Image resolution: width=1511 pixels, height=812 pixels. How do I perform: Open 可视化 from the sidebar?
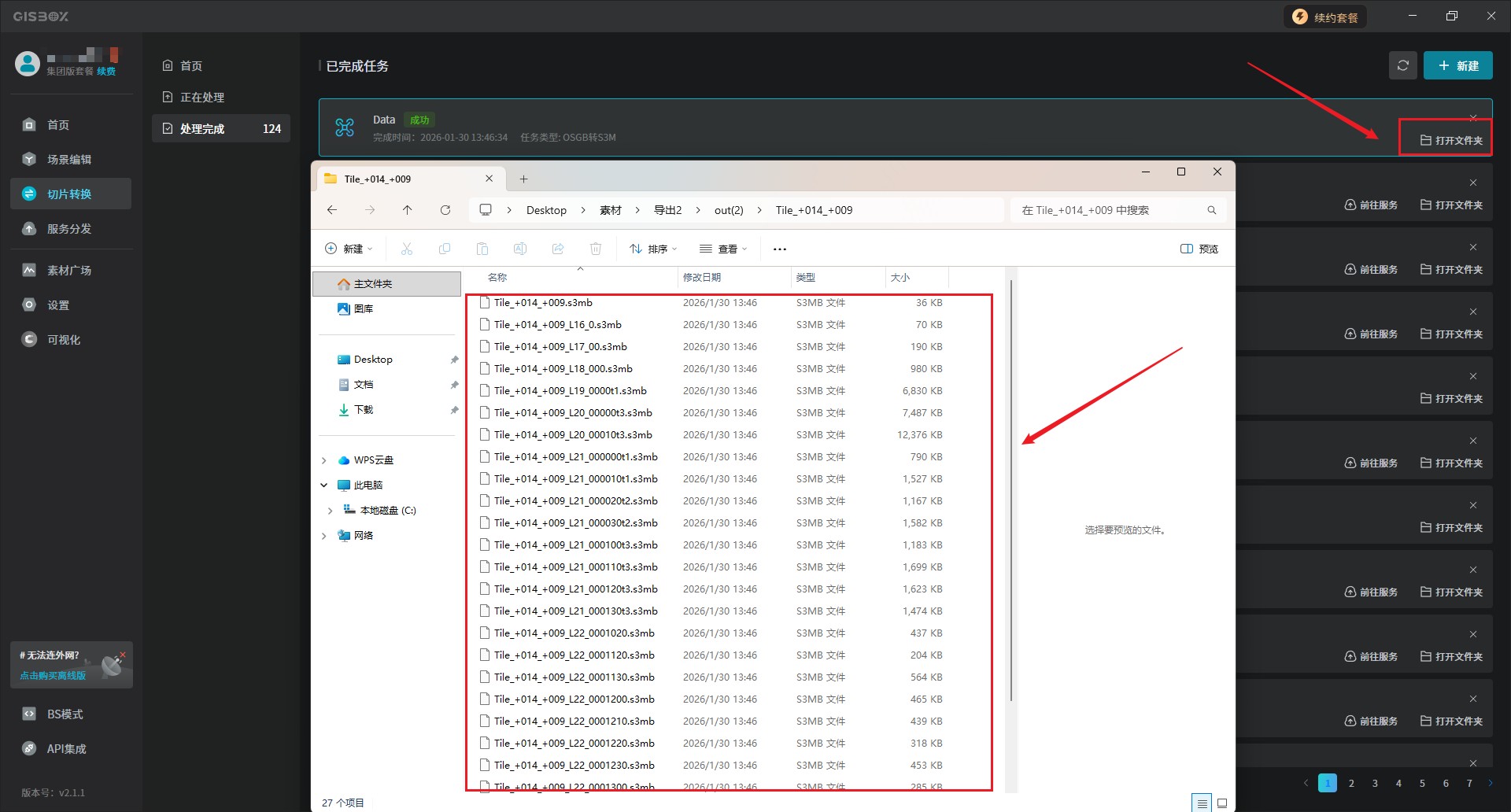(x=64, y=340)
